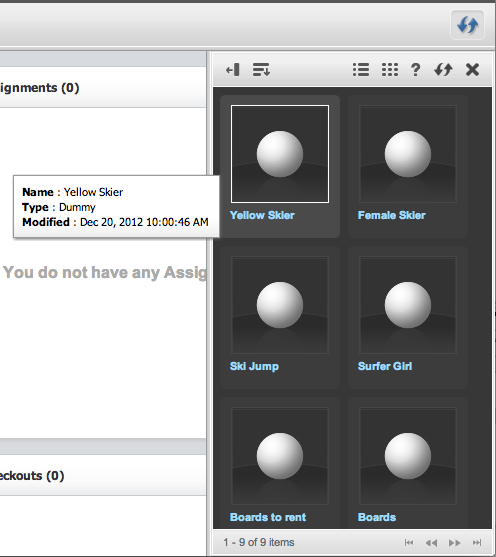Go to first page of items

pyautogui.click(x=409, y=542)
